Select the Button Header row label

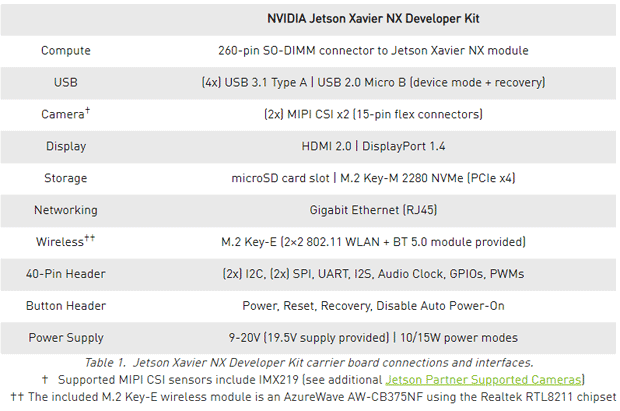coord(66,306)
